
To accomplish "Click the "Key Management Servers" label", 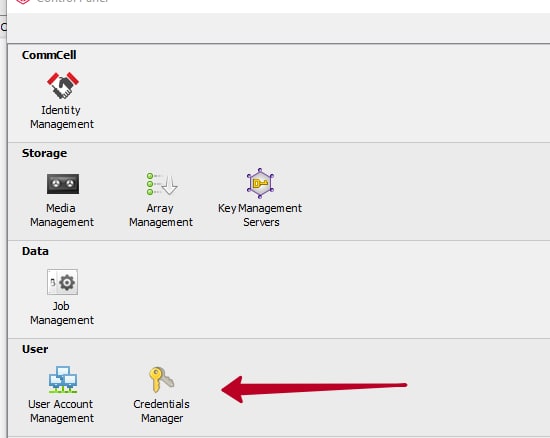I will coord(260,215).
